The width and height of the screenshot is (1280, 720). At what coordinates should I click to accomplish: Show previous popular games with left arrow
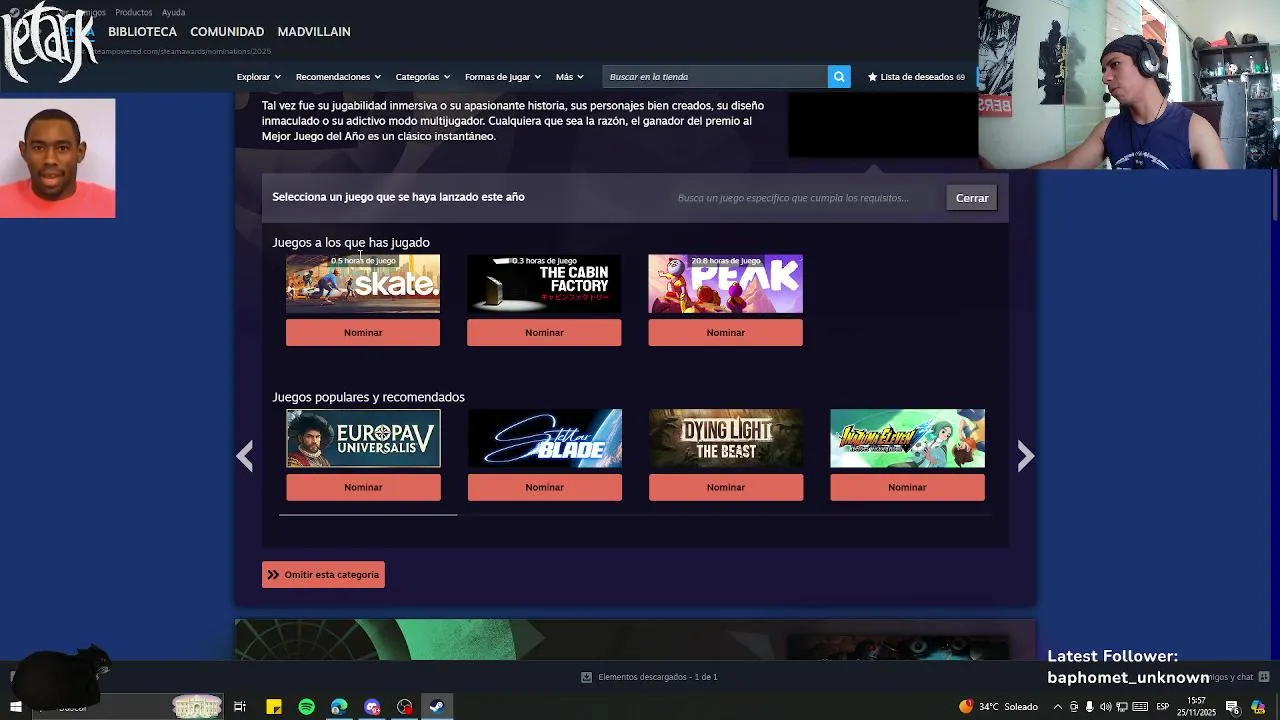tap(245, 456)
